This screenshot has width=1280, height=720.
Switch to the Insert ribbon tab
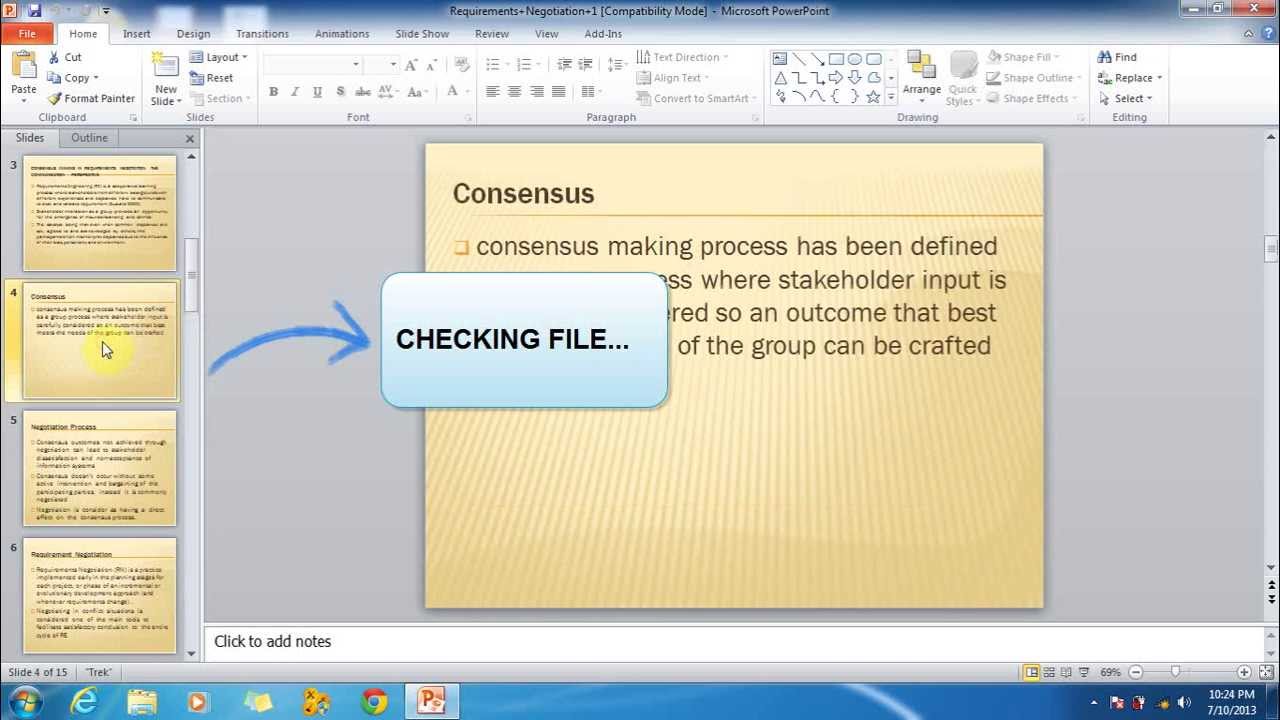(137, 34)
